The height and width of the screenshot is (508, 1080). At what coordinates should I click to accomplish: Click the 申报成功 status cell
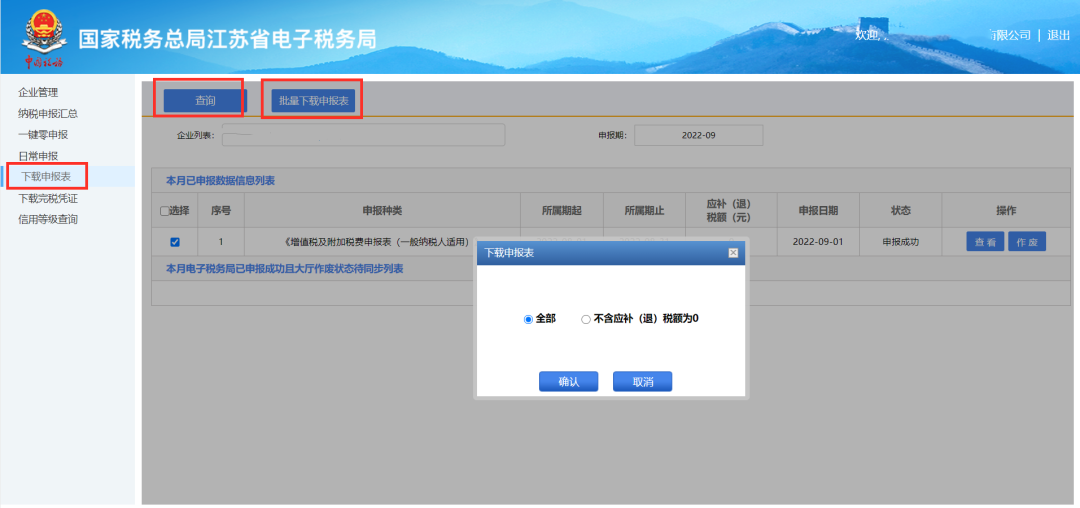[x=900, y=243]
